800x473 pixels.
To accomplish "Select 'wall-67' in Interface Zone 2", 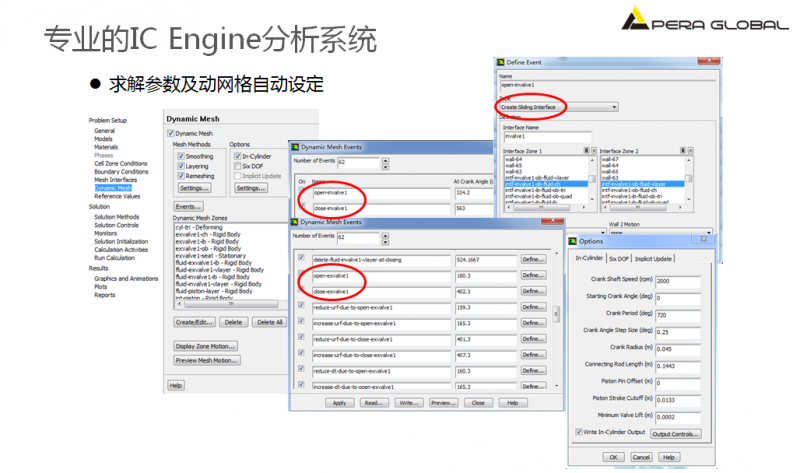I will point(610,159).
